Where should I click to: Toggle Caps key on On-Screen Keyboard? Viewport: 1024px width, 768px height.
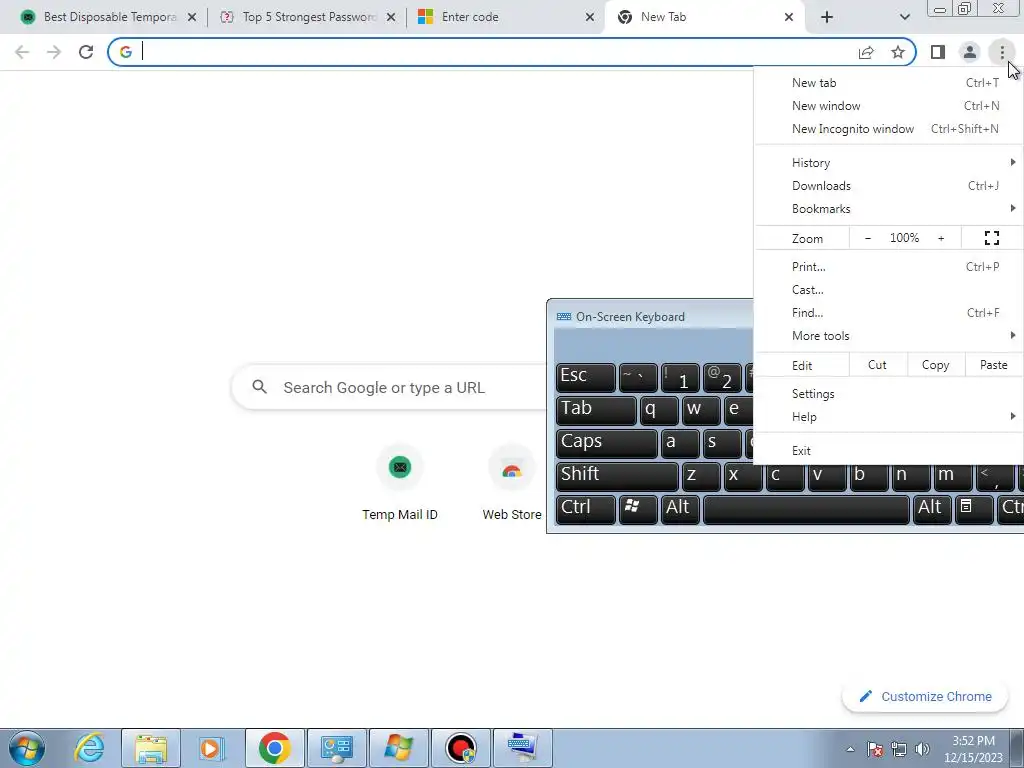click(x=606, y=443)
